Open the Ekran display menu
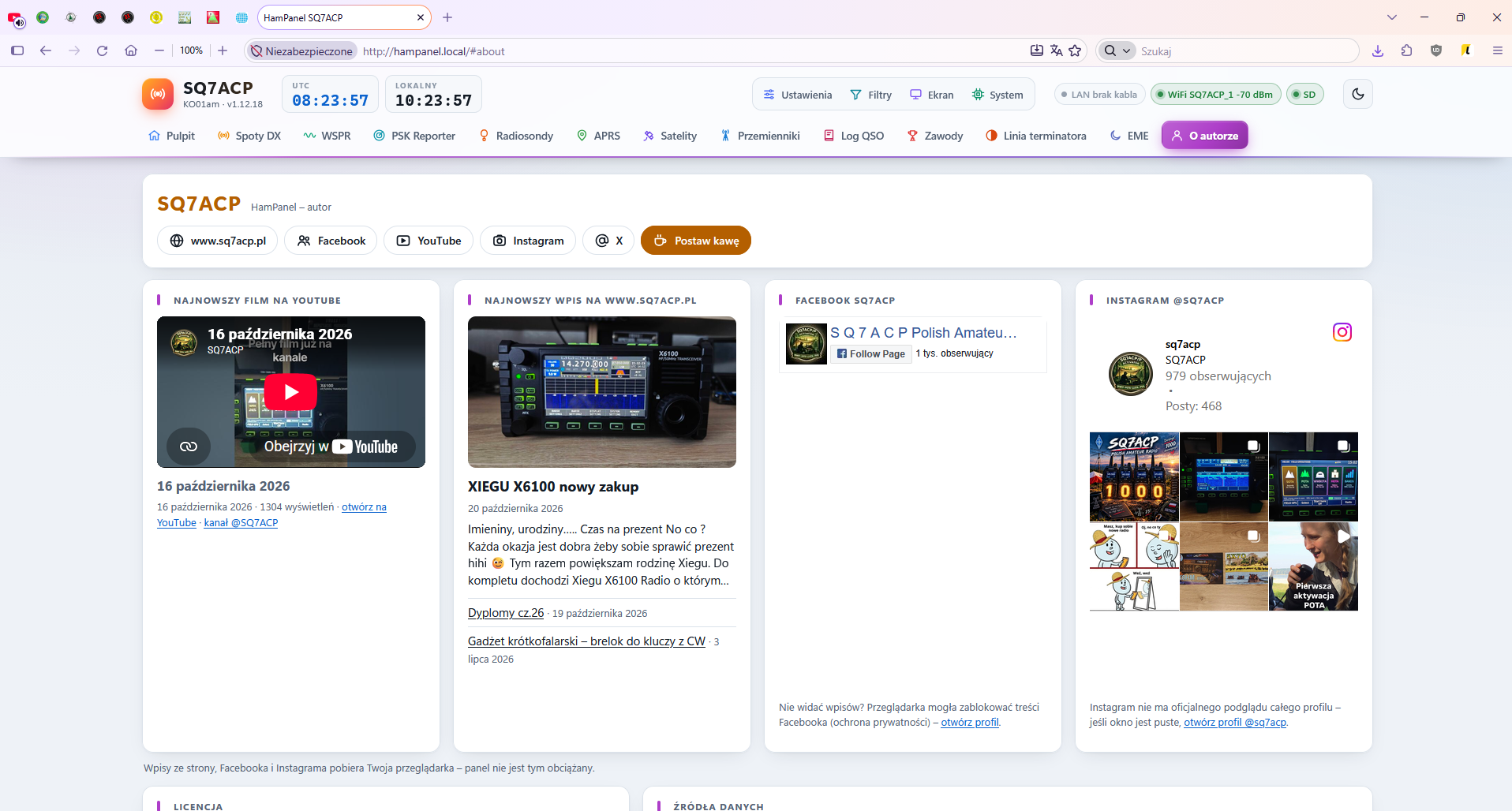1512x811 pixels. (x=931, y=95)
